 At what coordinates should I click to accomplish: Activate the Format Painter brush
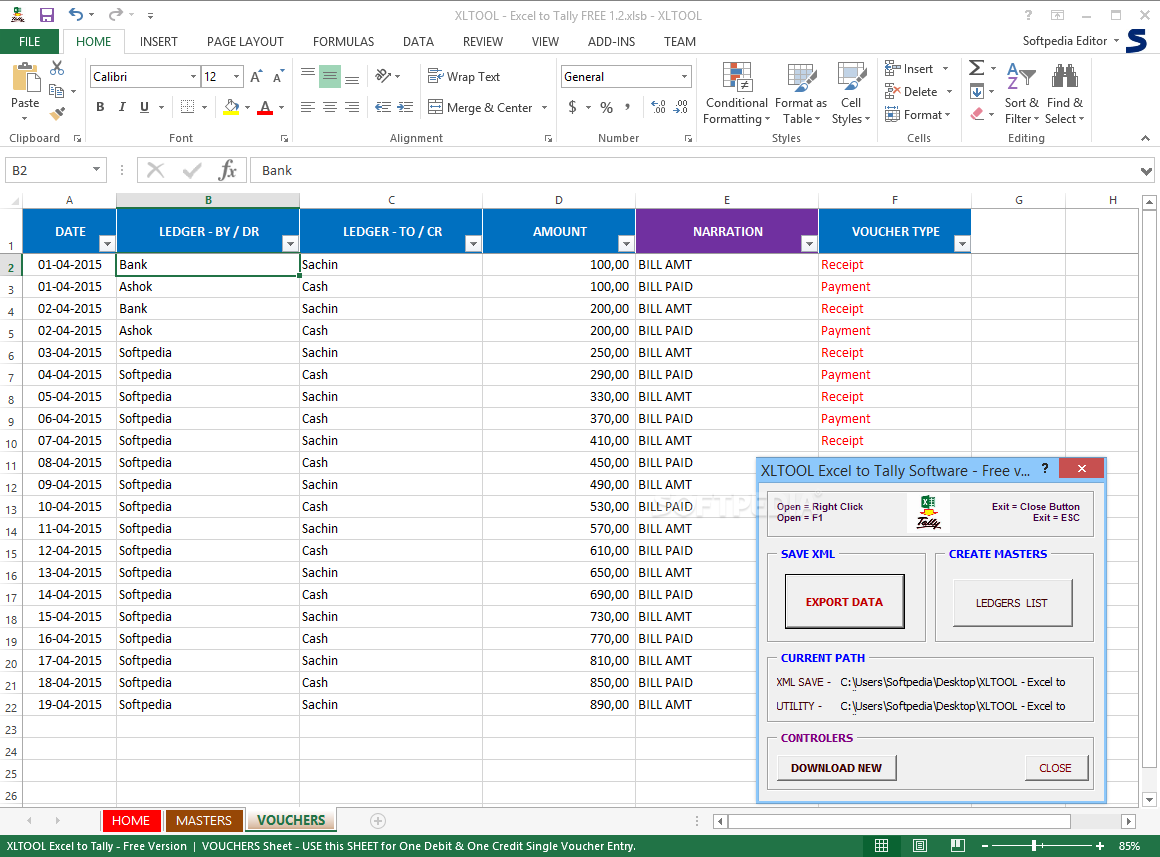(57, 114)
